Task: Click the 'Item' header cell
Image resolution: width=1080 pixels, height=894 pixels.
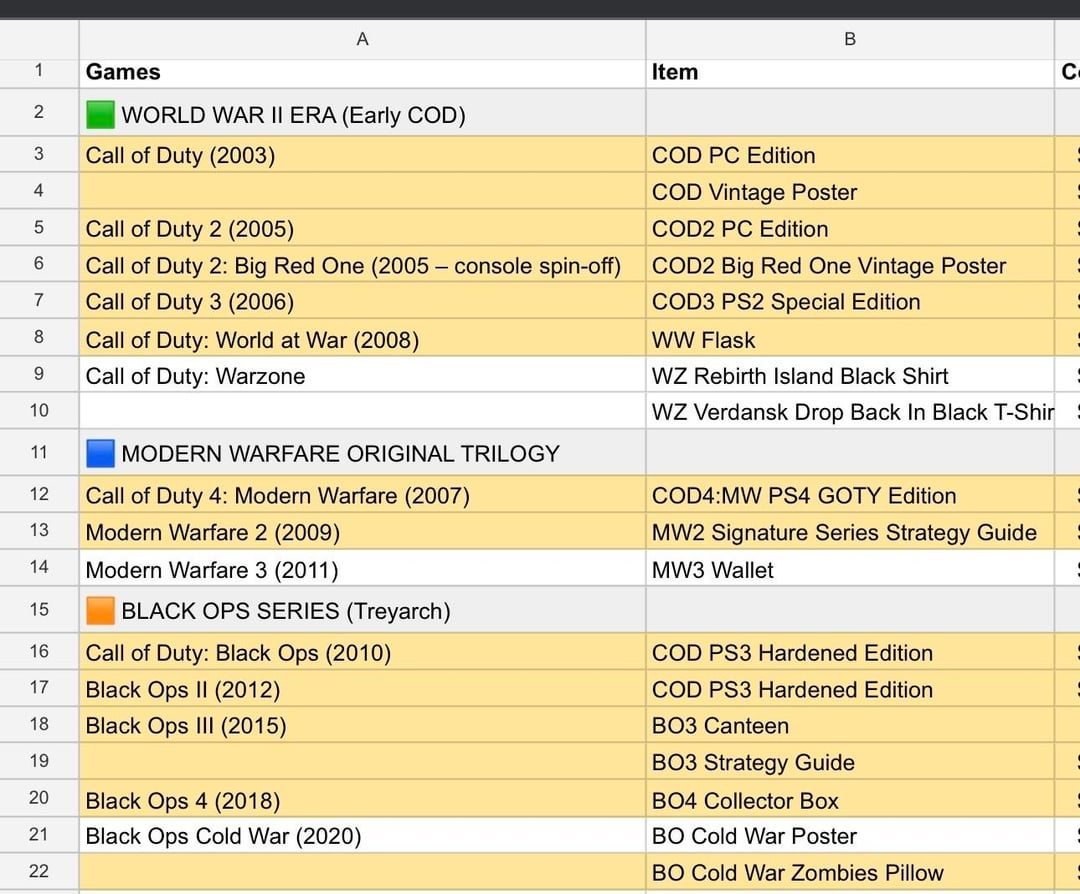Action: 850,72
